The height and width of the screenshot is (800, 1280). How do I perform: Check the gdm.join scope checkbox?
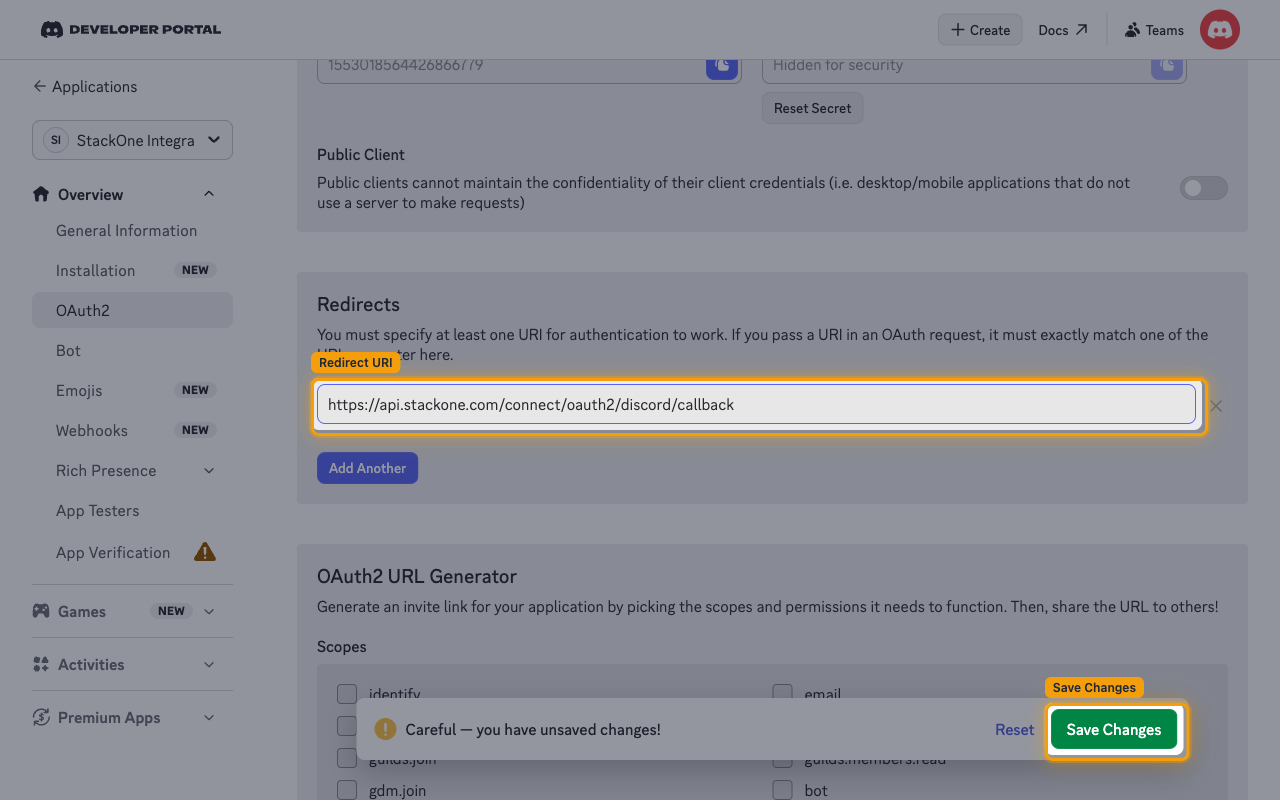coord(347,790)
